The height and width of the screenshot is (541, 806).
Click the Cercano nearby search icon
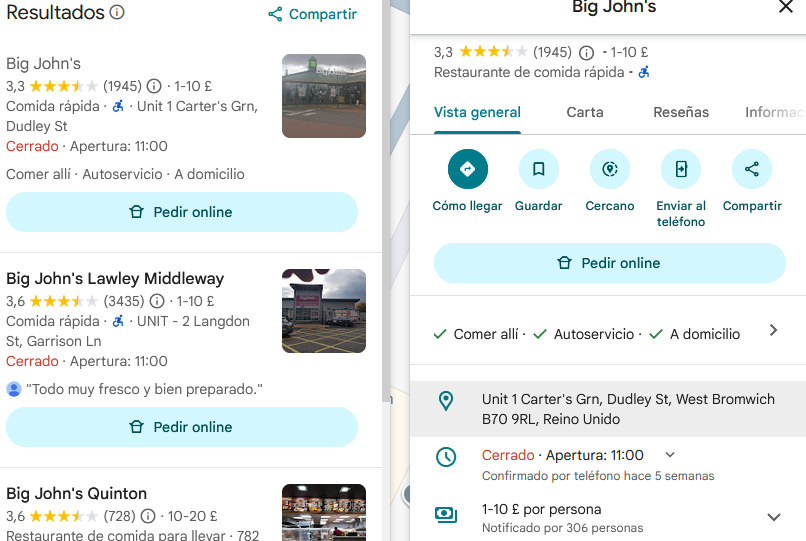[609, 169]
